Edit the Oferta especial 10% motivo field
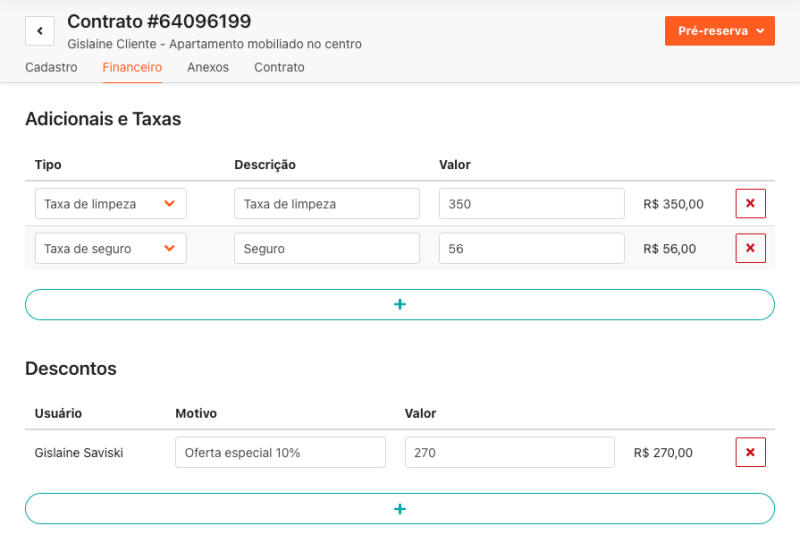This screenshot has width=800, height=543. (x=280, y=452)
